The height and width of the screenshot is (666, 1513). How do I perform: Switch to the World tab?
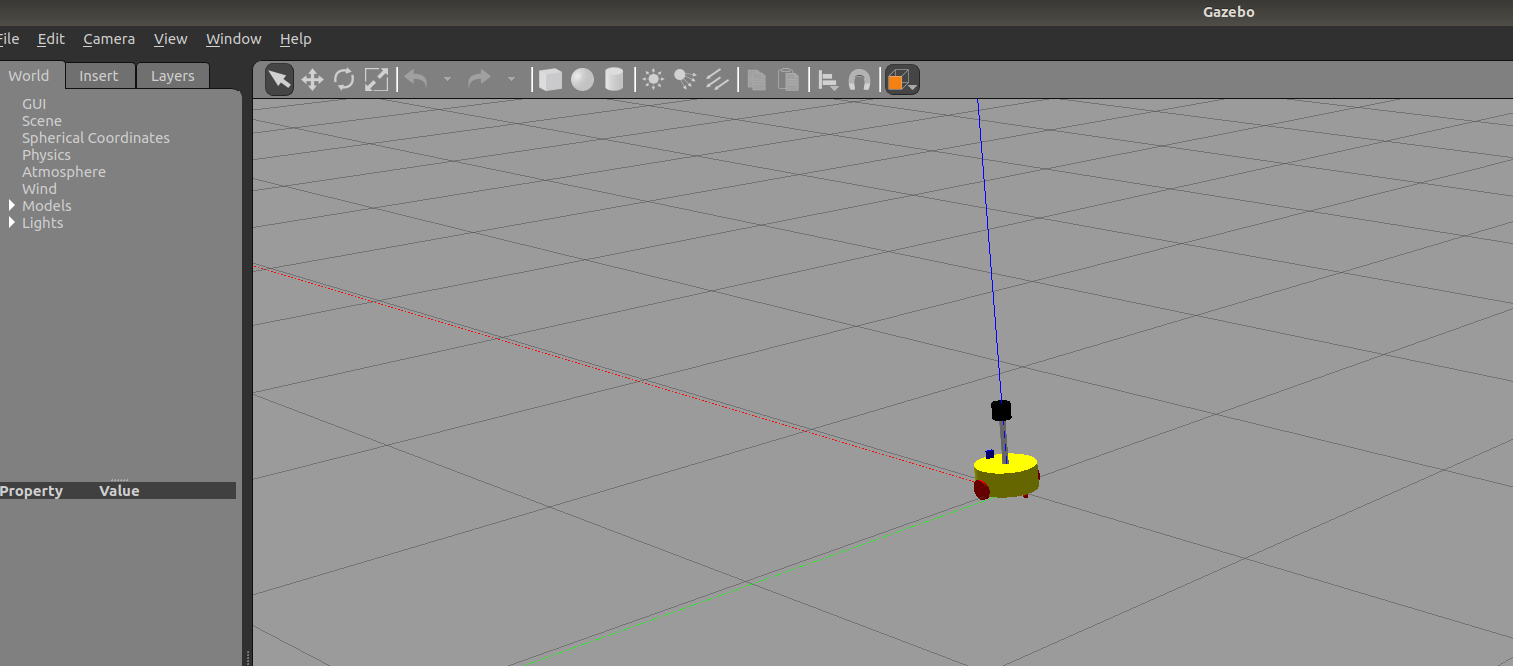pyautogui.click(x=29, y=76)
